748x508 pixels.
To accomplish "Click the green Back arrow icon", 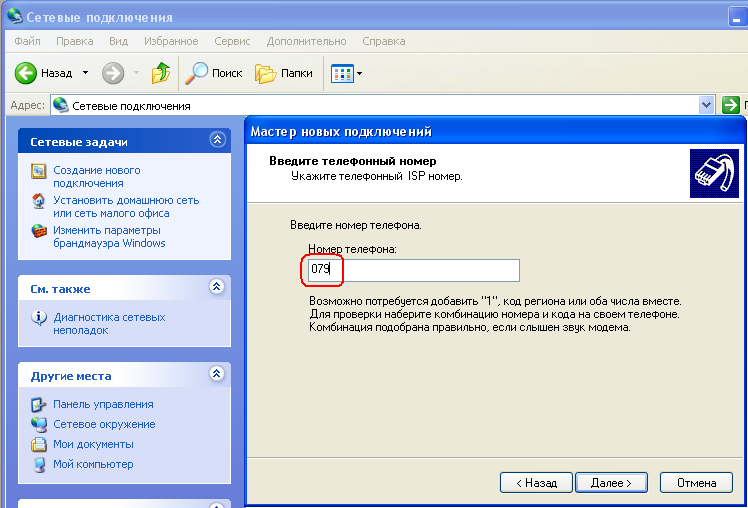I will pos(25,73).
